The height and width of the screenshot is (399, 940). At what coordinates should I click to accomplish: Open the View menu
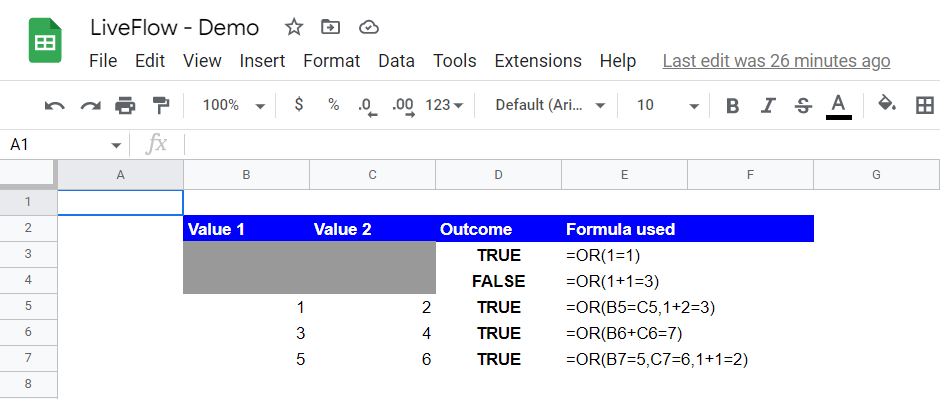[x=202, y=61]
